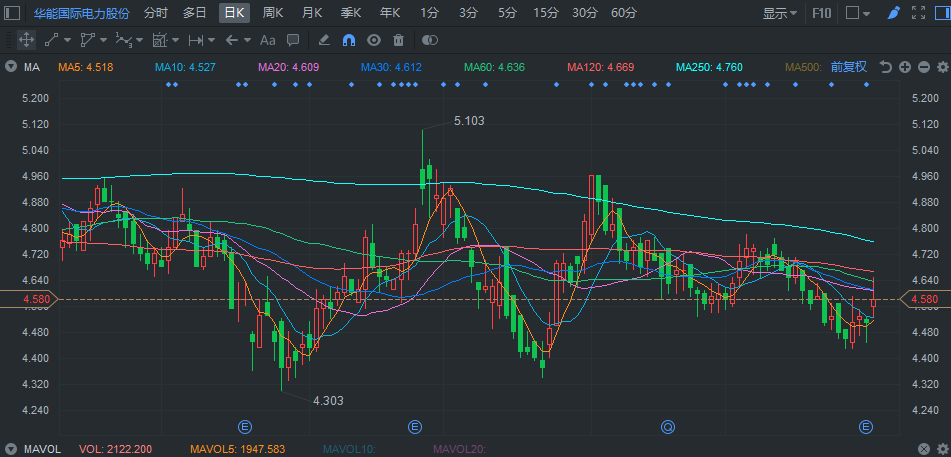Click the 5.103 high price label
The height and width of the screenshot is (457, 951).
tap(469, 121)
